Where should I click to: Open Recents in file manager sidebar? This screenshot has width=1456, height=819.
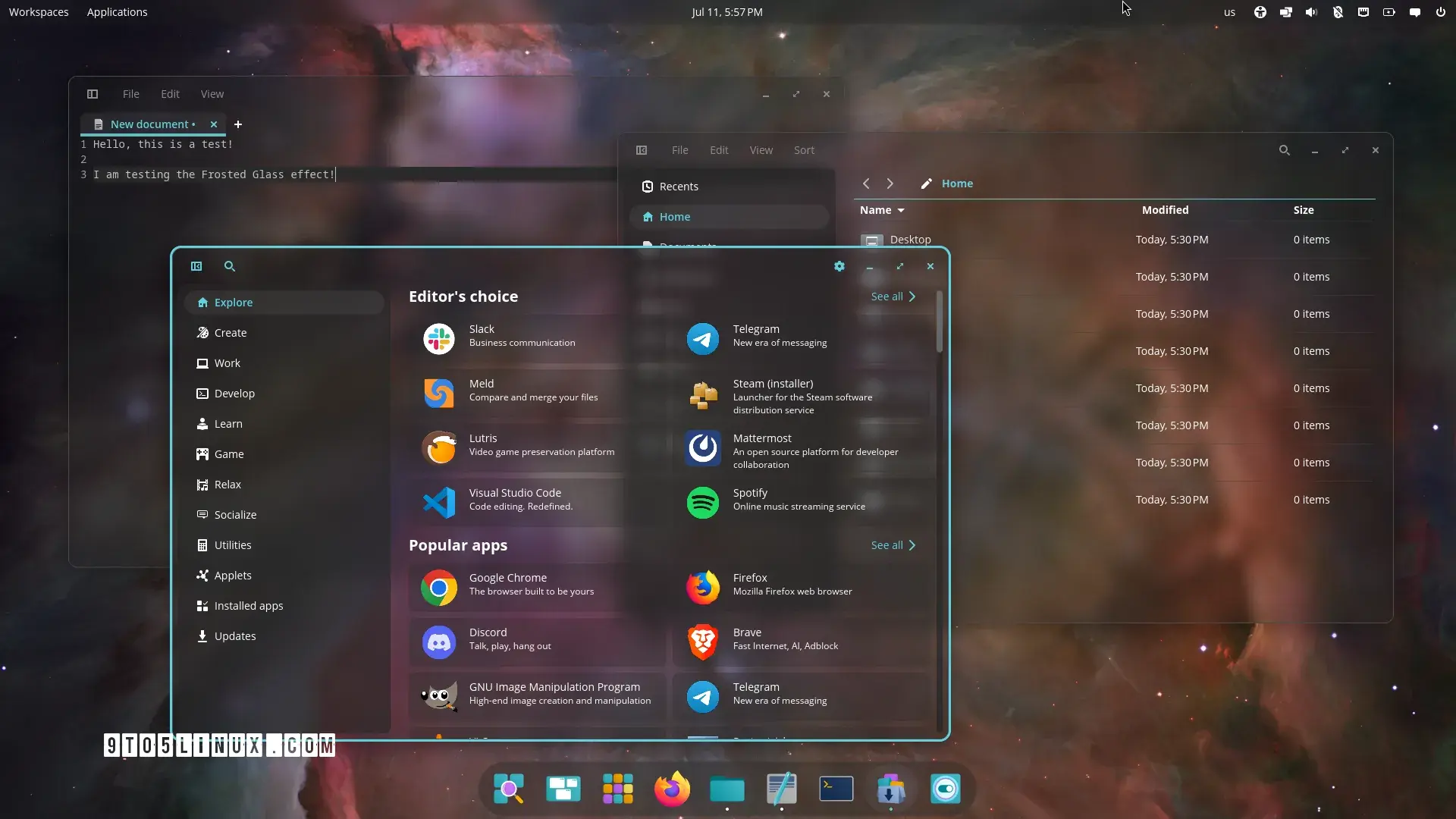pos(730,187)
